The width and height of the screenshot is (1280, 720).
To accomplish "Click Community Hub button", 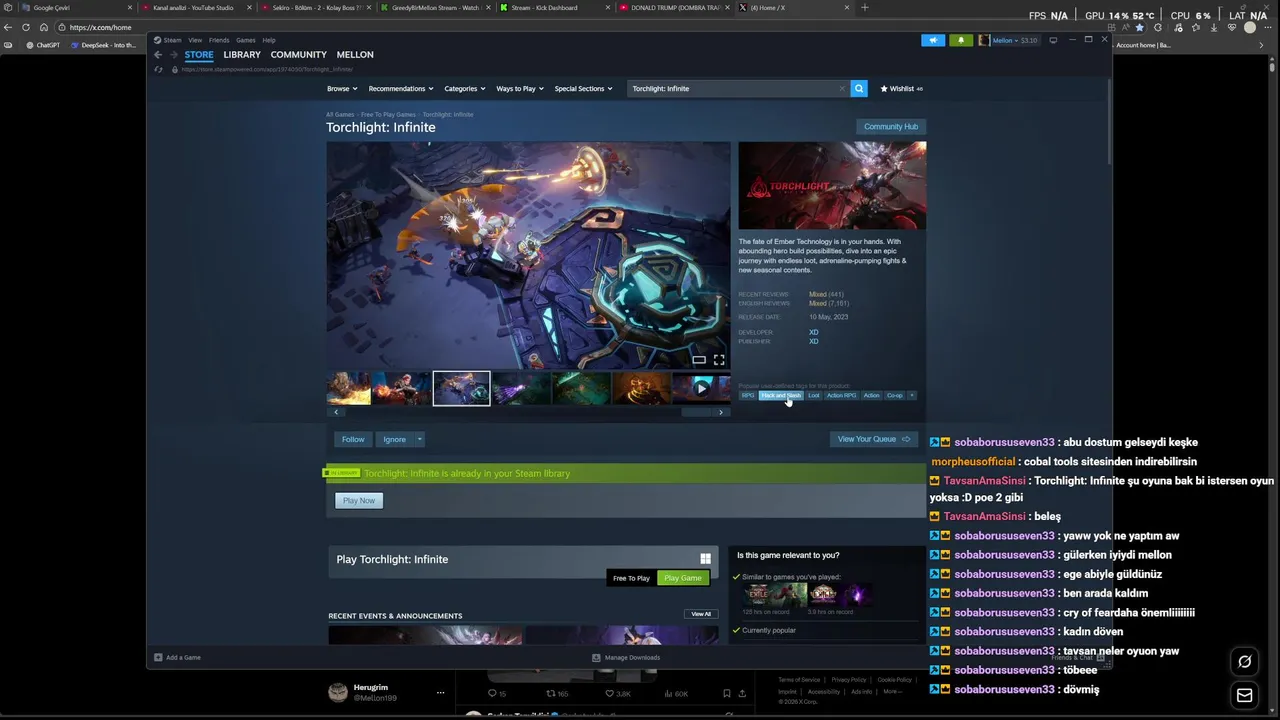I will (891, 127).
